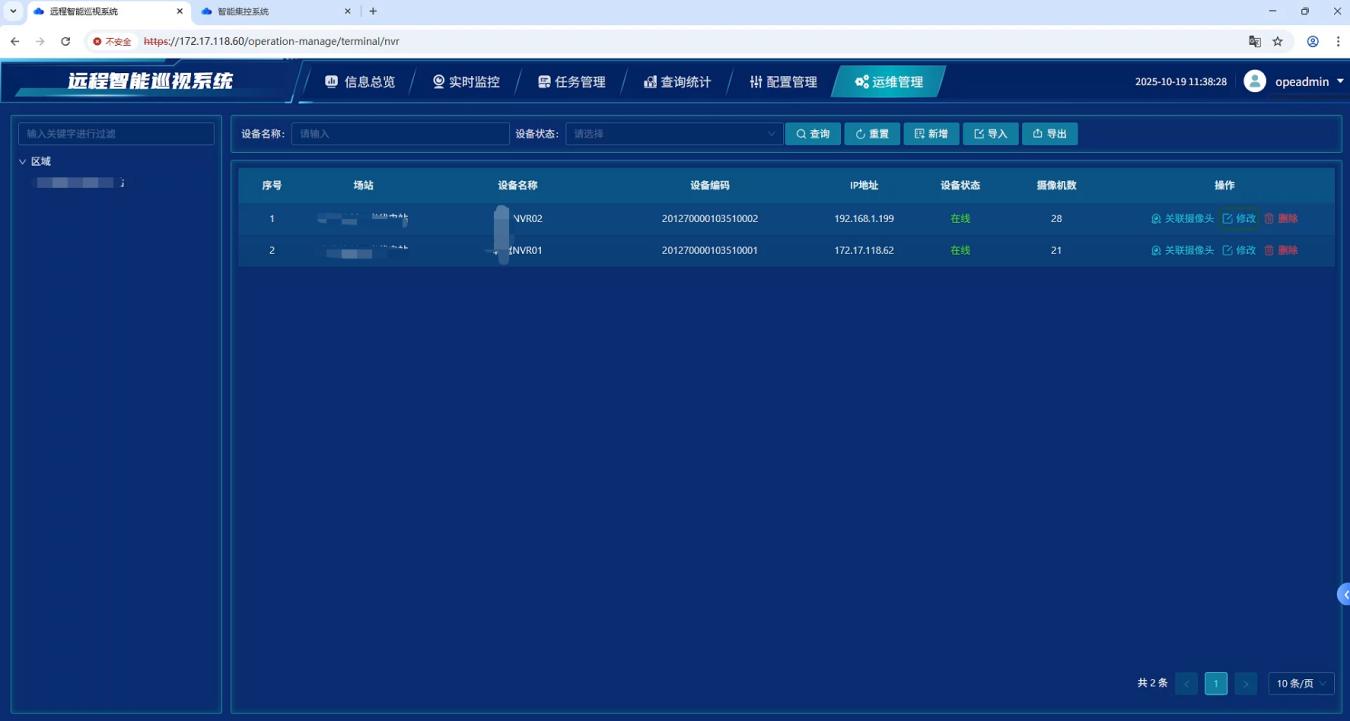Focus the 设备名称 input field

pyautogui.click(x=400, y=134)
